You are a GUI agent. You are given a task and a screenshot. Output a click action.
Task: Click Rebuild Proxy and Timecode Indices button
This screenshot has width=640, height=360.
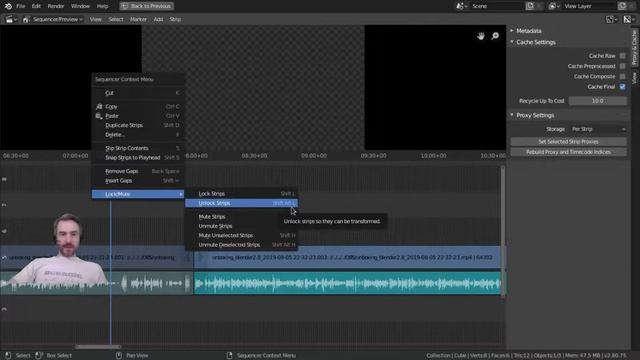point(569,152)
